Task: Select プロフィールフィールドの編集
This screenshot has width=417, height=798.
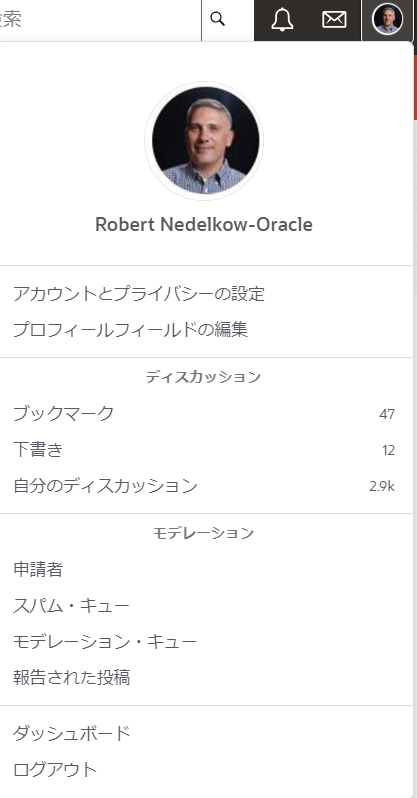Action: point(130,330)
